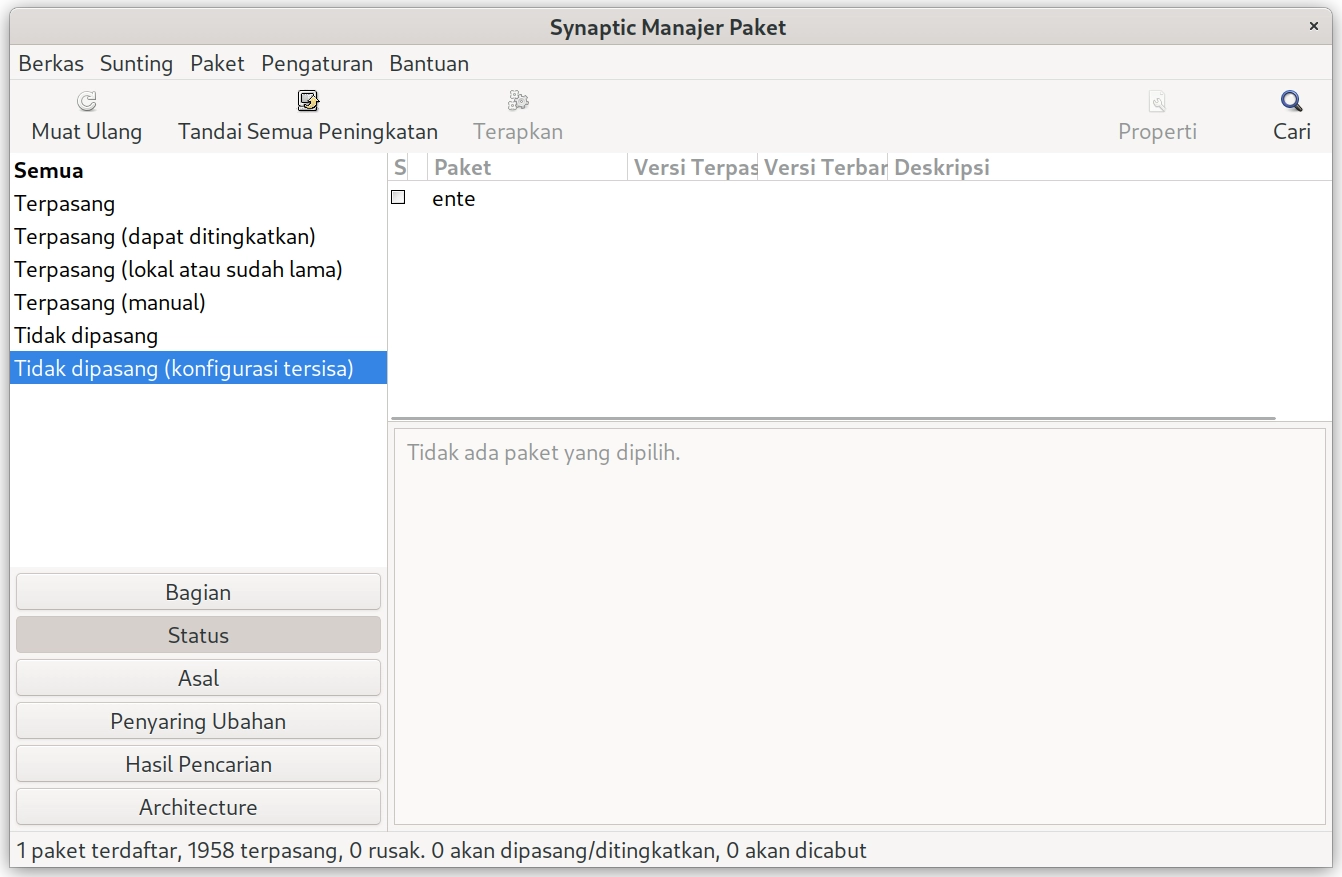Image resolution: width=1342 pixels, height=877 pixels.
Task: Choose the Tidak dipasang filter entry
Action: (x=86, y=336)
